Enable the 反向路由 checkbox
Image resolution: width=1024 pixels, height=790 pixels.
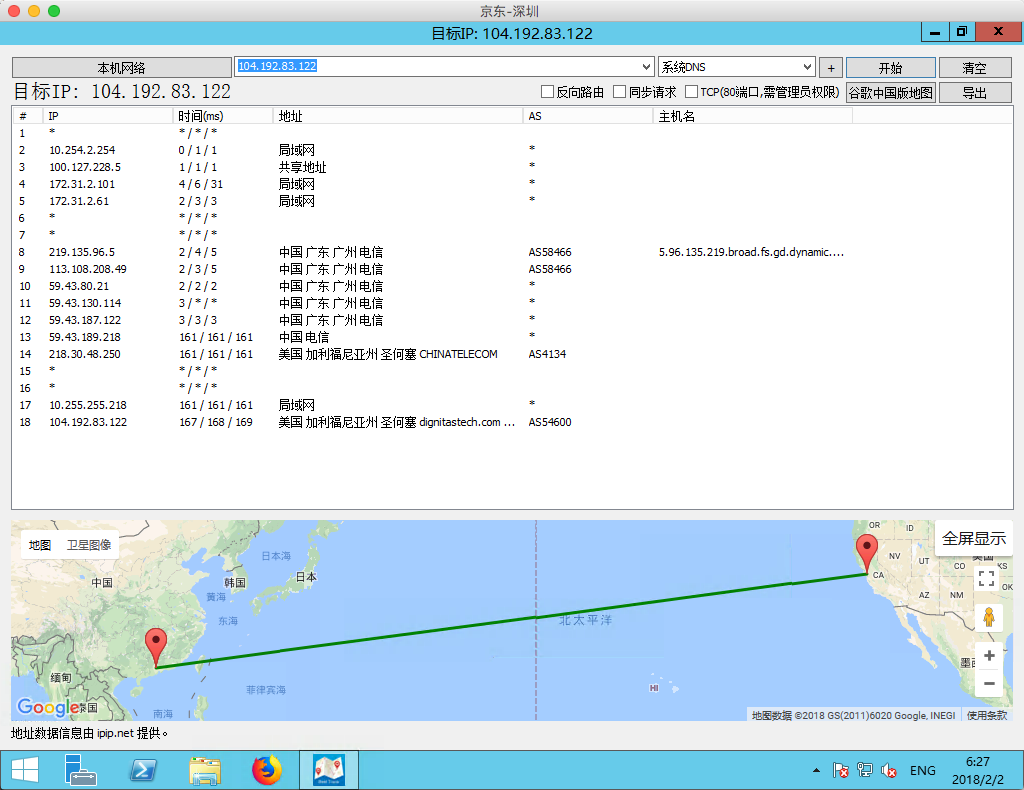(x=547, y=92)
